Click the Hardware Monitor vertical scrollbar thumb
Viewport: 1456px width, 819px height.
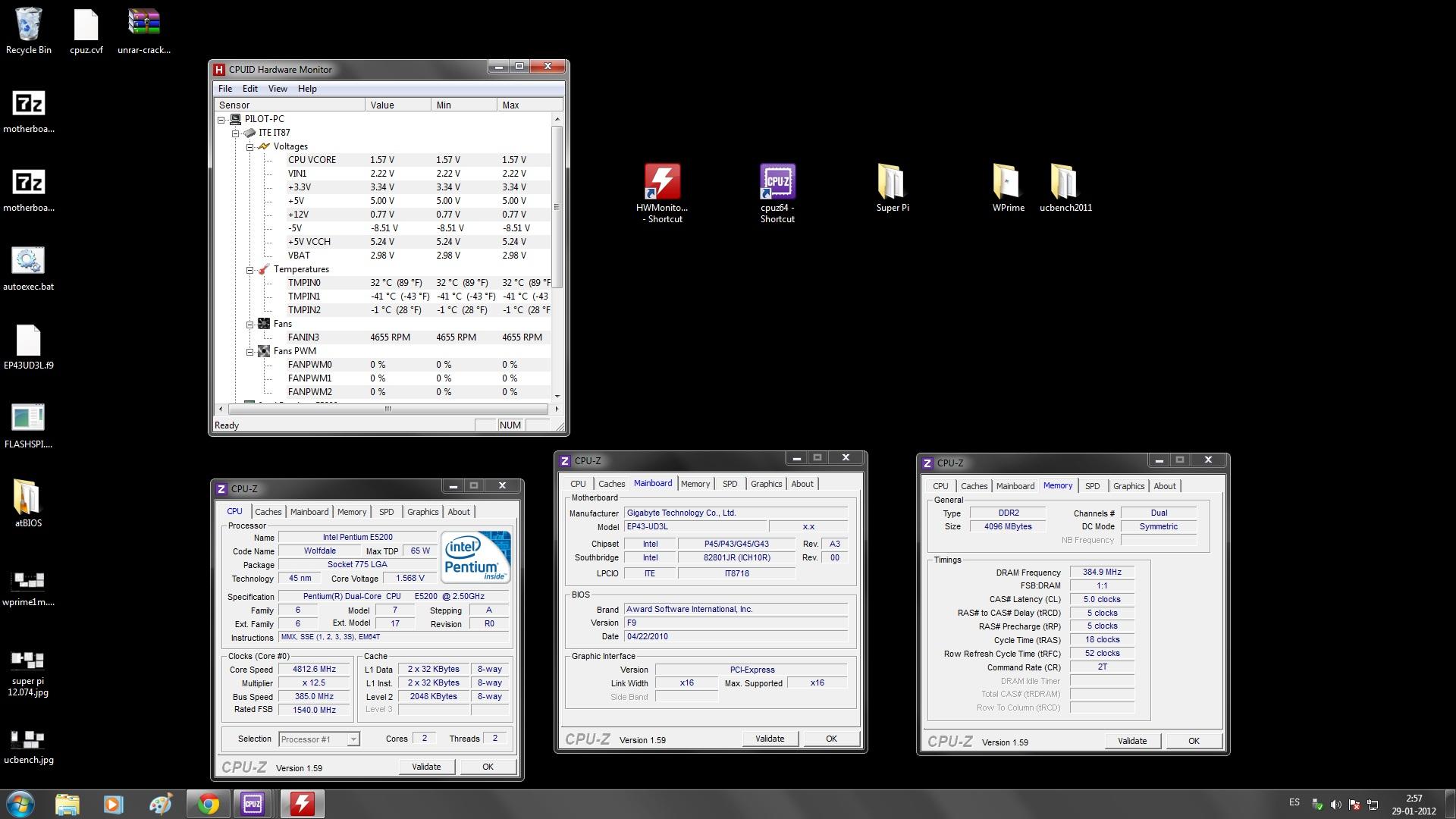click(x=557, y=206)
